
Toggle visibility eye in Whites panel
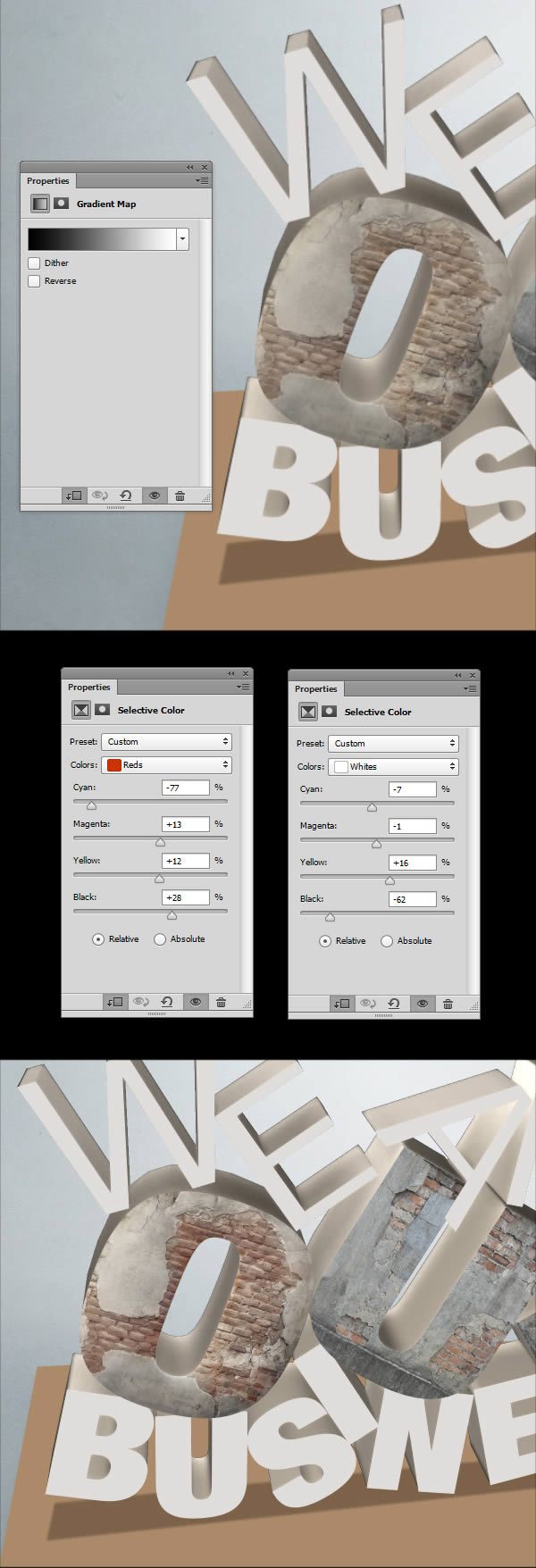[423, 1004]
